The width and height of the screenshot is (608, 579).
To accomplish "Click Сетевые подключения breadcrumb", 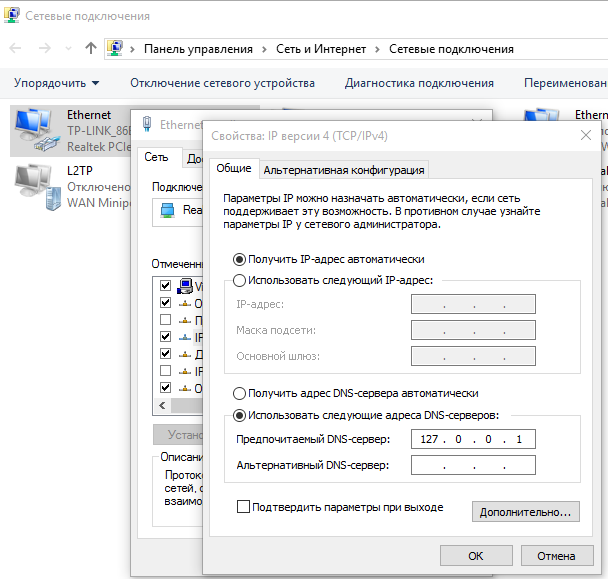I will [x=451, y=49].
